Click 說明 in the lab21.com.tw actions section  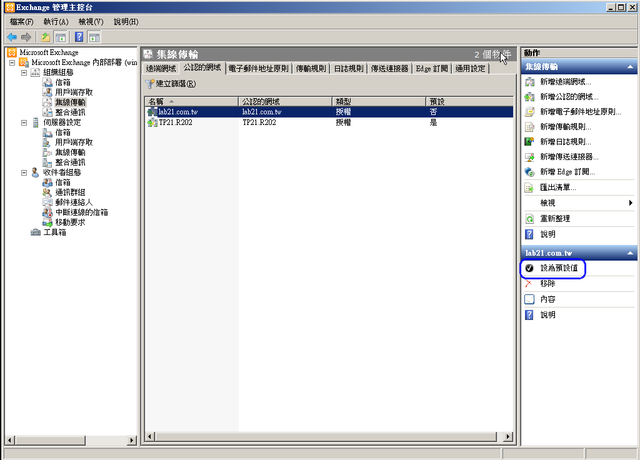[x=548, y=315]
